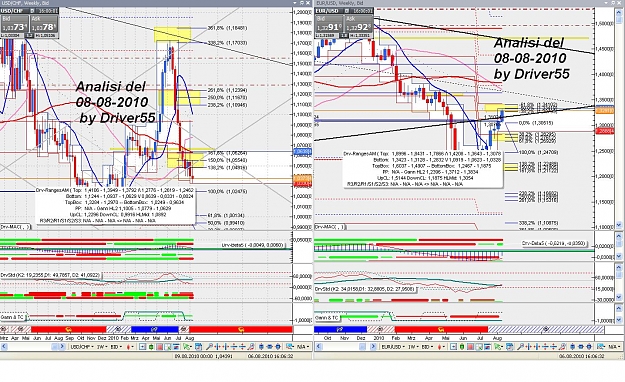Click the Drv-MAC indicator label on USD/CHF chart
Viewport: 625px width, 382px height.
pos(15,227)
